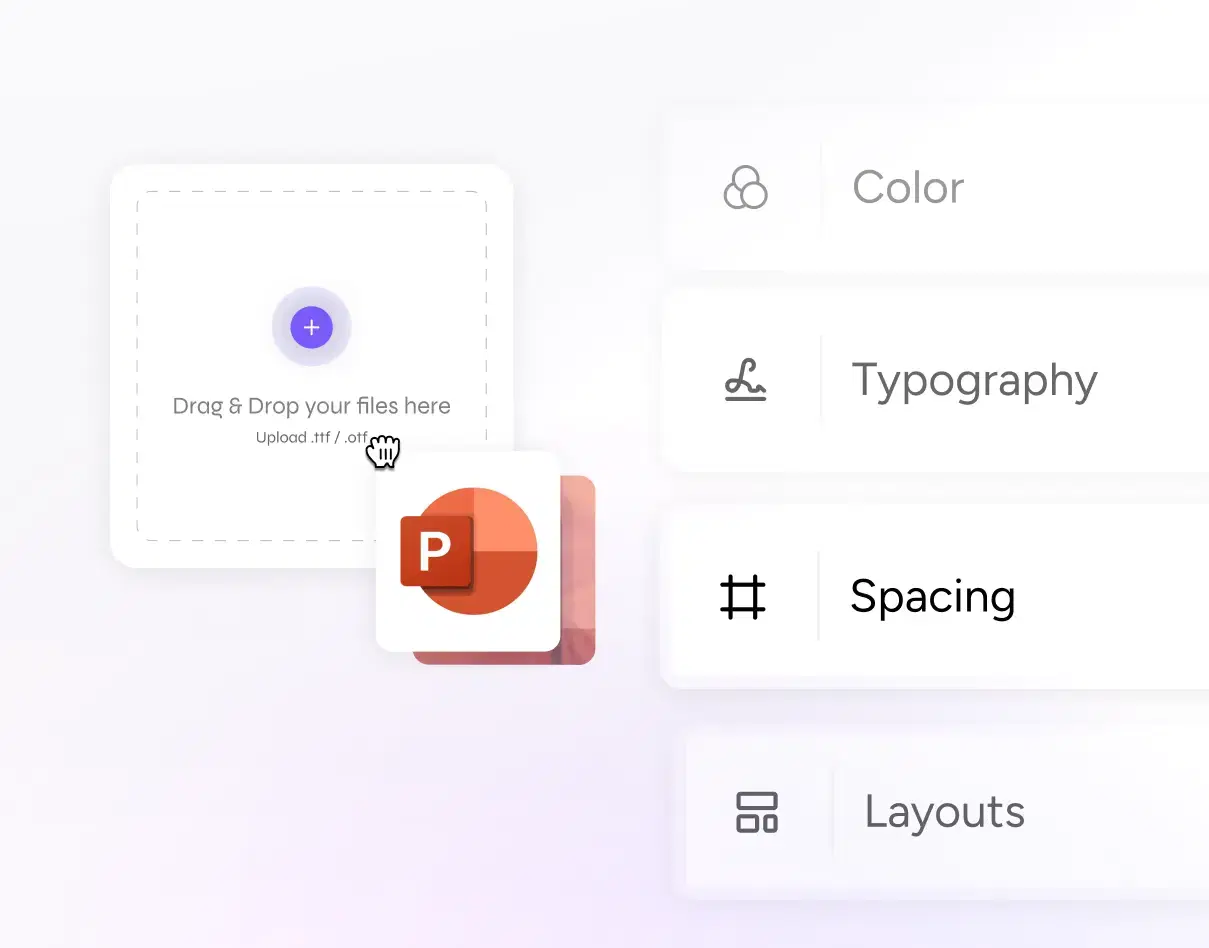Click the Spacing grid icon
Viewport: 1209px width, 948px height.
(743, 596)
